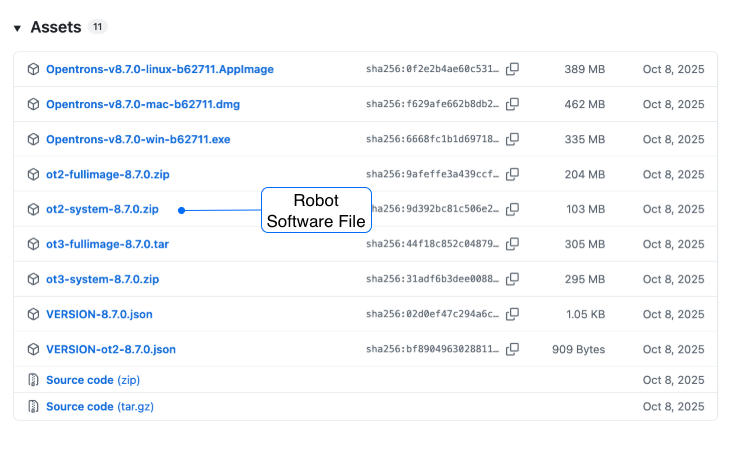The width and height of the screenshot is (732, 450).
Task: Copy SHA256 hash for VERSION-8.7.0.json
Action: (512, 314)
